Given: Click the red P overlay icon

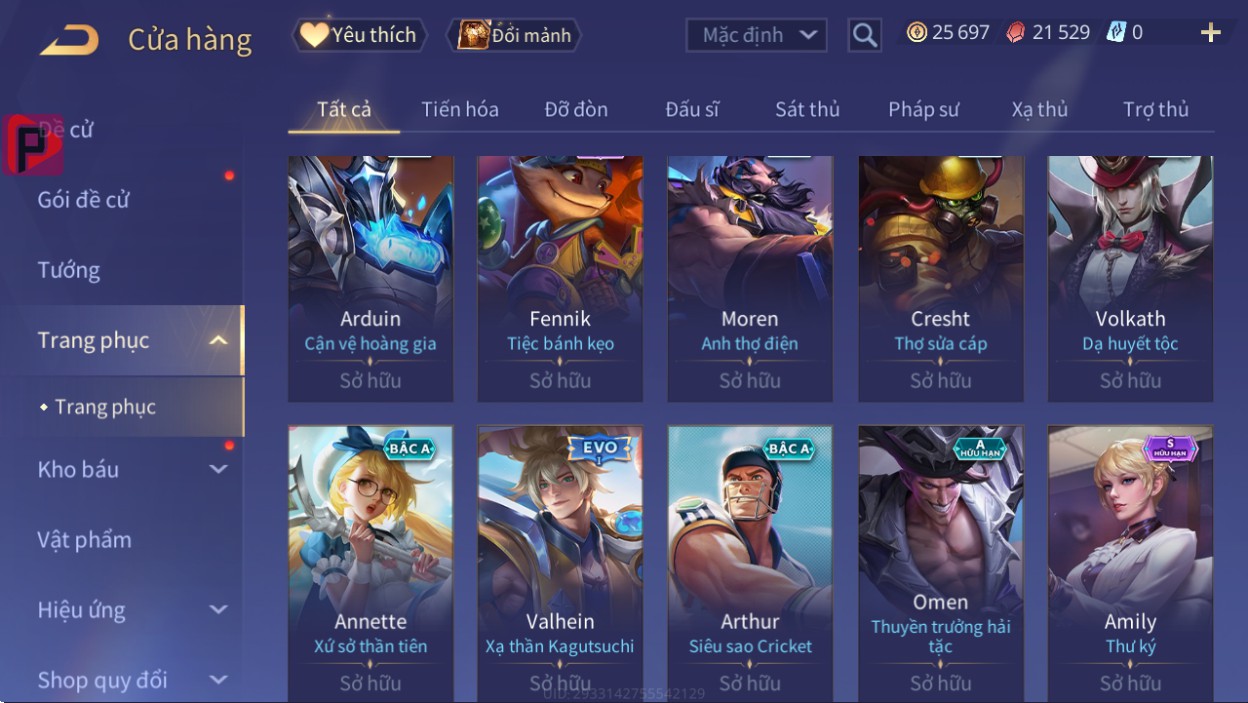Looking at the screenshot, I should pyautogui.click(x=32, y=145).
